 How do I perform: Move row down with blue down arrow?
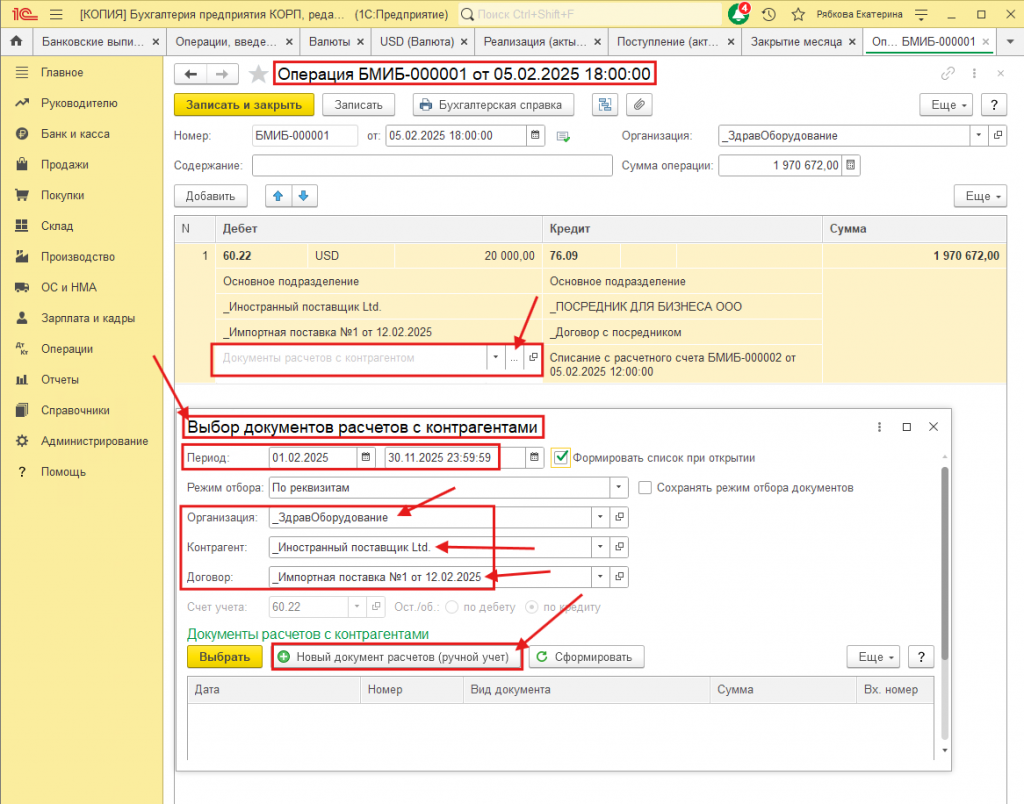tap(304, 196)
